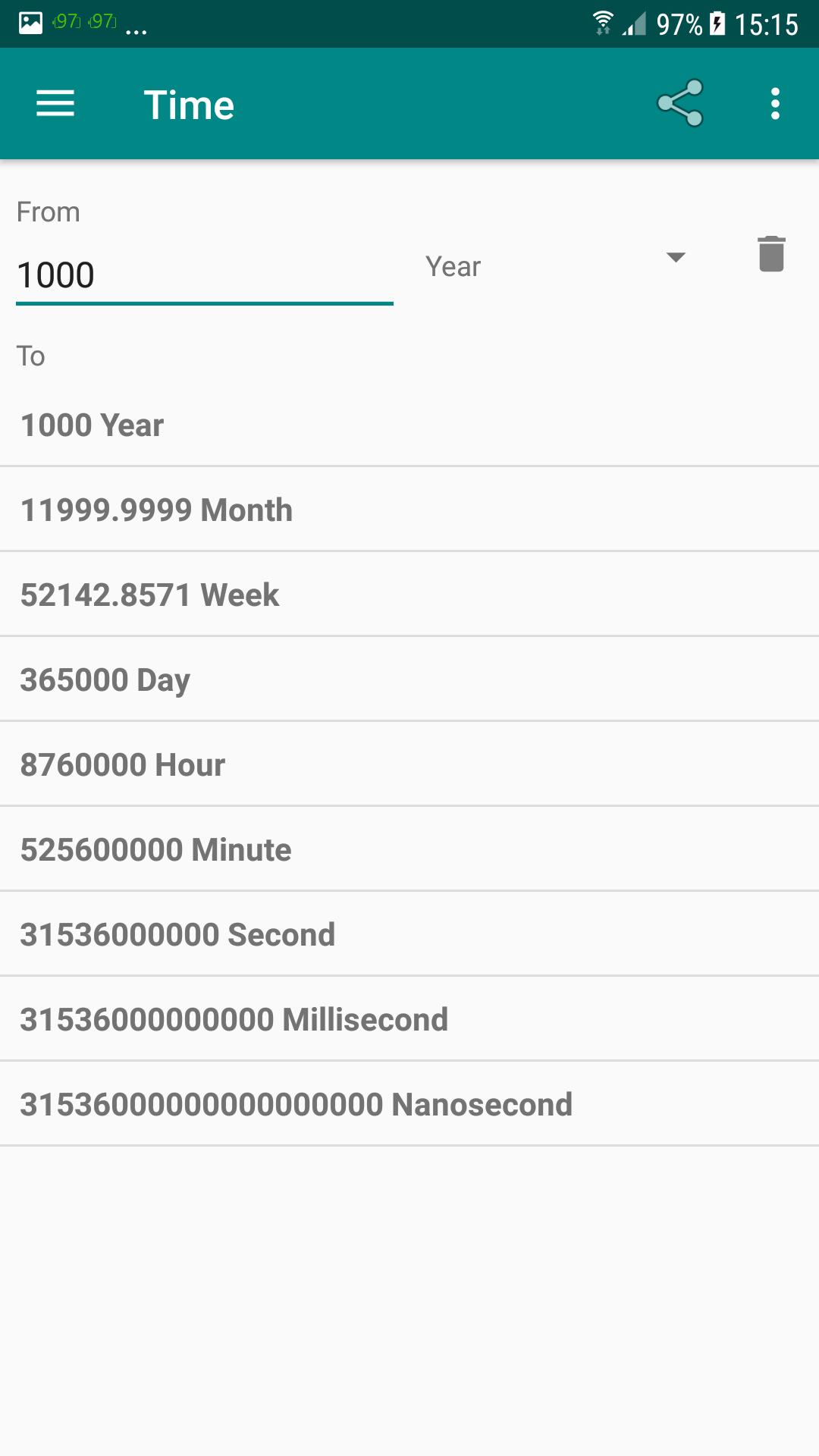819x1456 pixels.
Task: Tap the battery charging indicator
Action: [717, 24]
